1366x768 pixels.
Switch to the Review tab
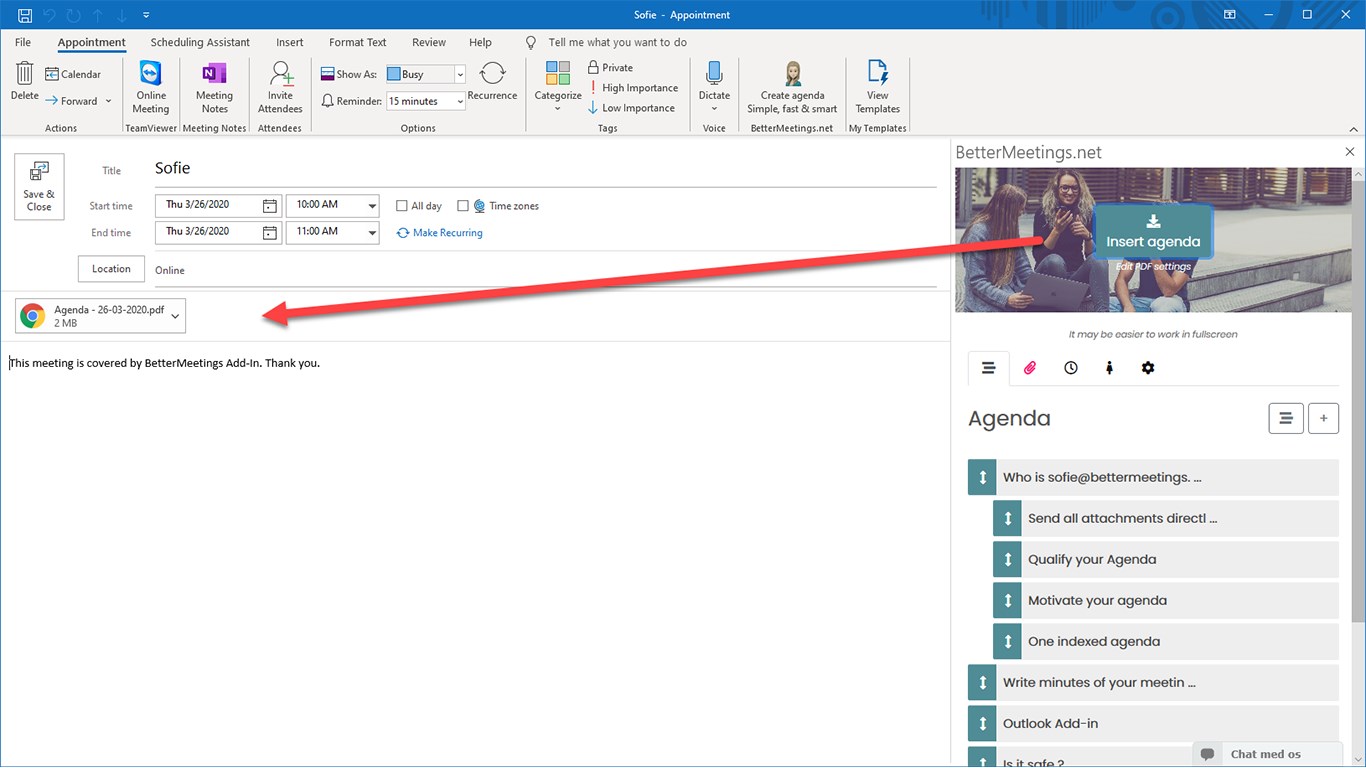429,43
